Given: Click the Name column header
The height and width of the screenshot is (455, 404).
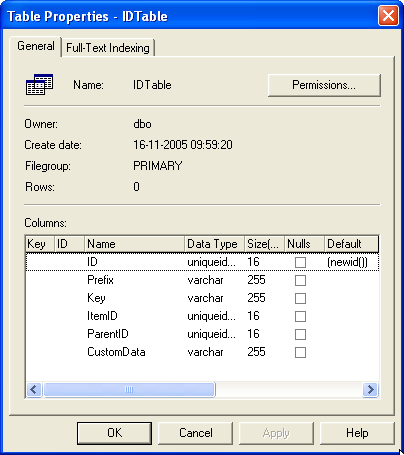Looking at the screenshot, I should 135,244.
